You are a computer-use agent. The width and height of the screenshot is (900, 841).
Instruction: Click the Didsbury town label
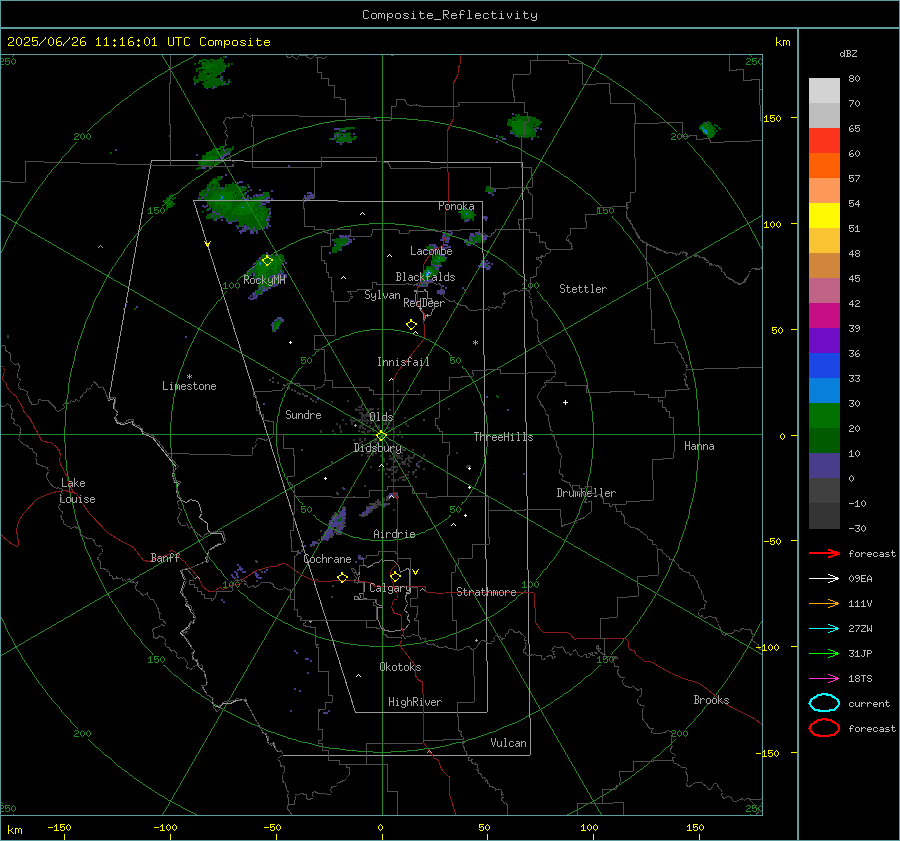pyautogui.click(x=377, y=448)
